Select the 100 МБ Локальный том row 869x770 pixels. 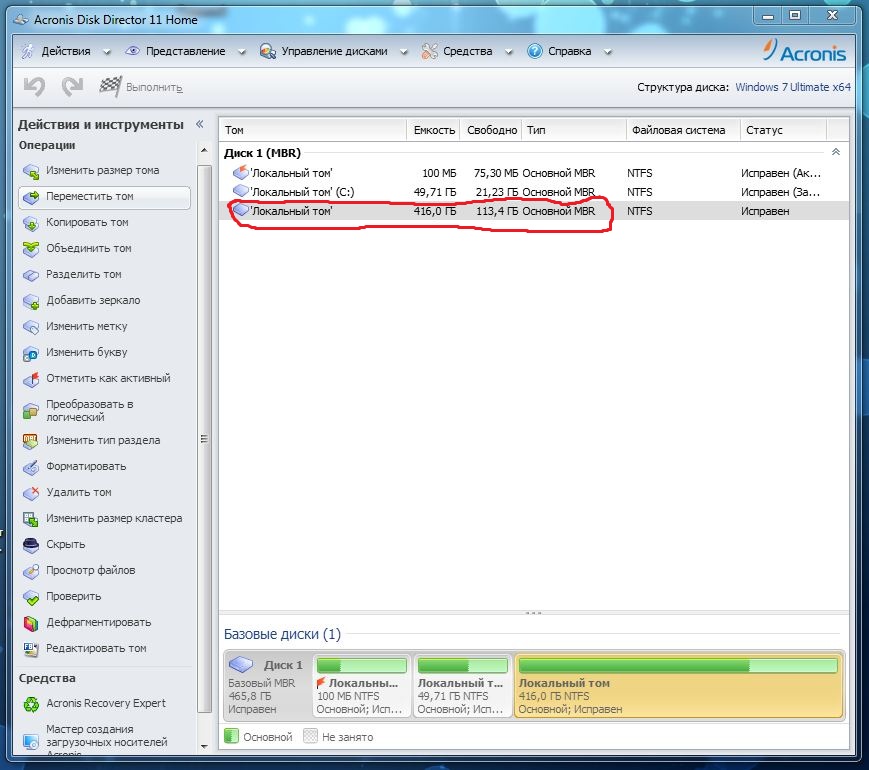[534, 173]
